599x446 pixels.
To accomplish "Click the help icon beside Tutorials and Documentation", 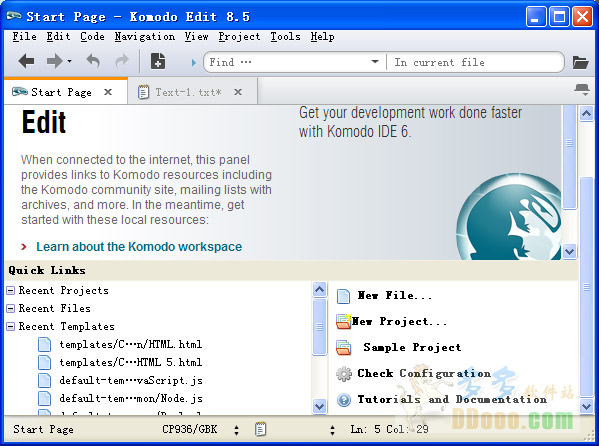I will (x=344, y=400).
